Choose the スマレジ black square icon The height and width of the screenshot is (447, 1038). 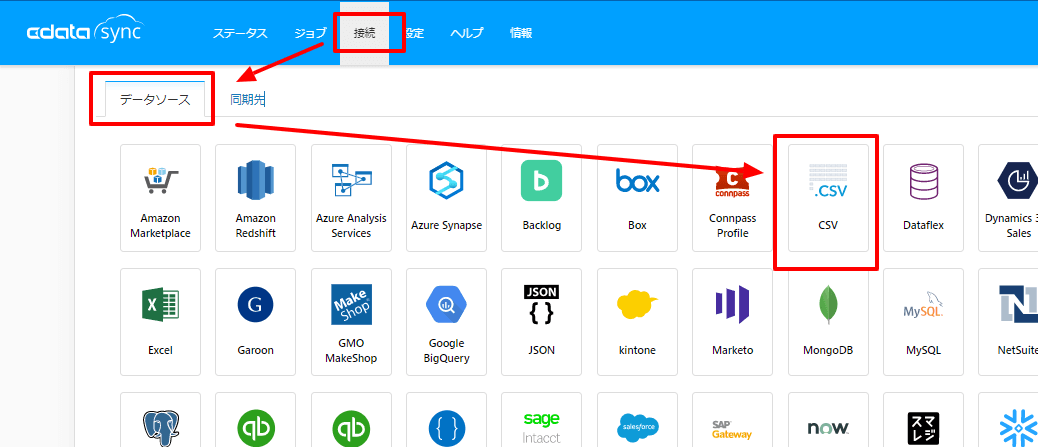tap(923, 428)
